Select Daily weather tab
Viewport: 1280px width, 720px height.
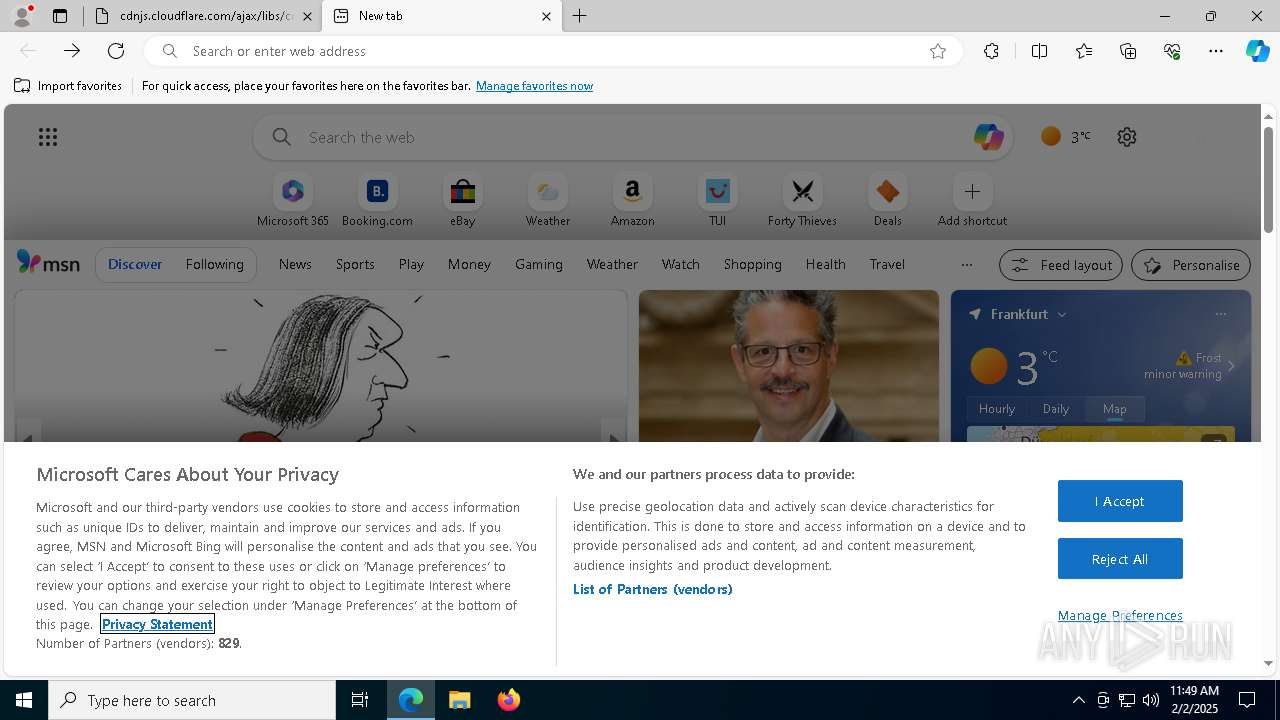1056,409
